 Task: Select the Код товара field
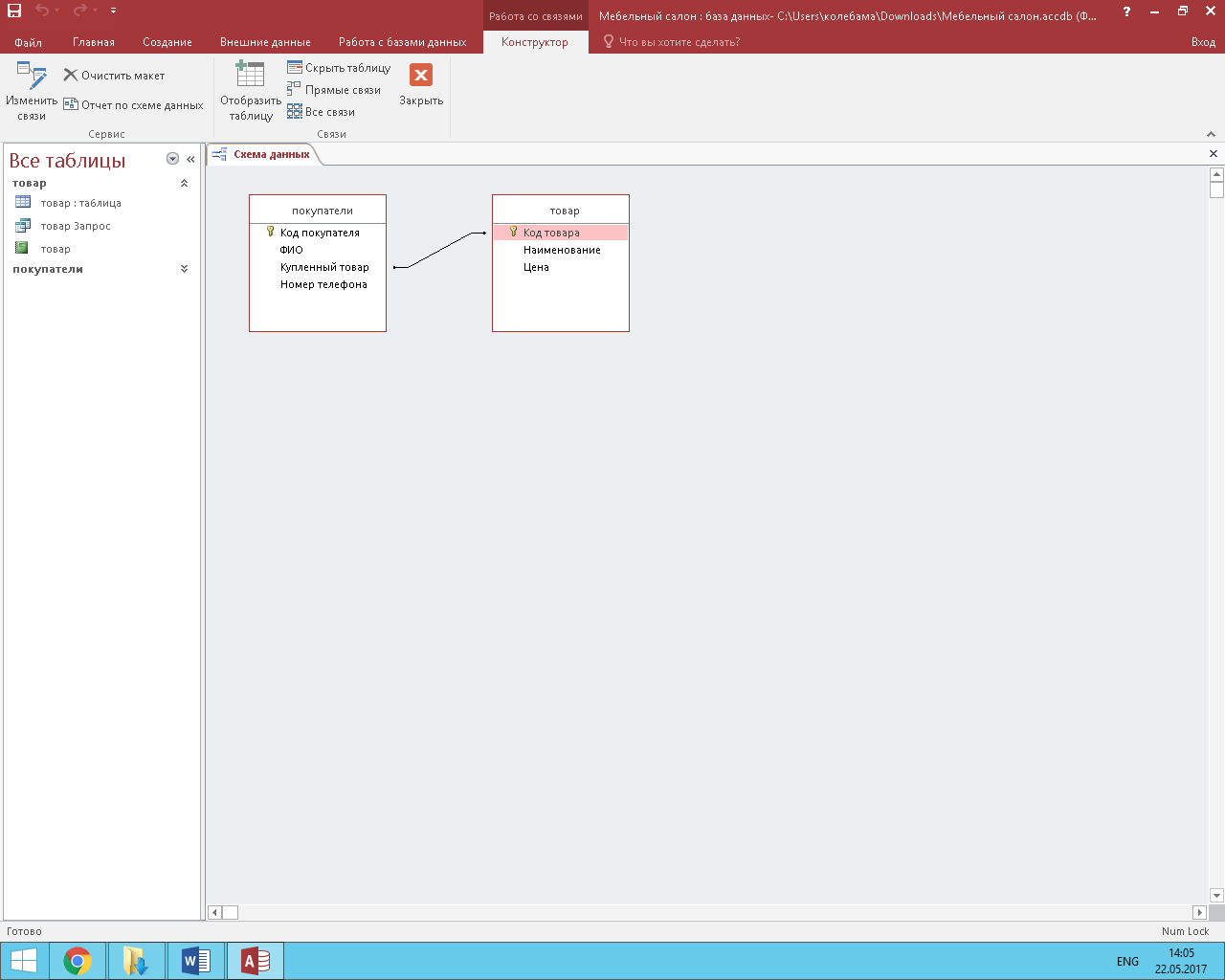(561, 233)
